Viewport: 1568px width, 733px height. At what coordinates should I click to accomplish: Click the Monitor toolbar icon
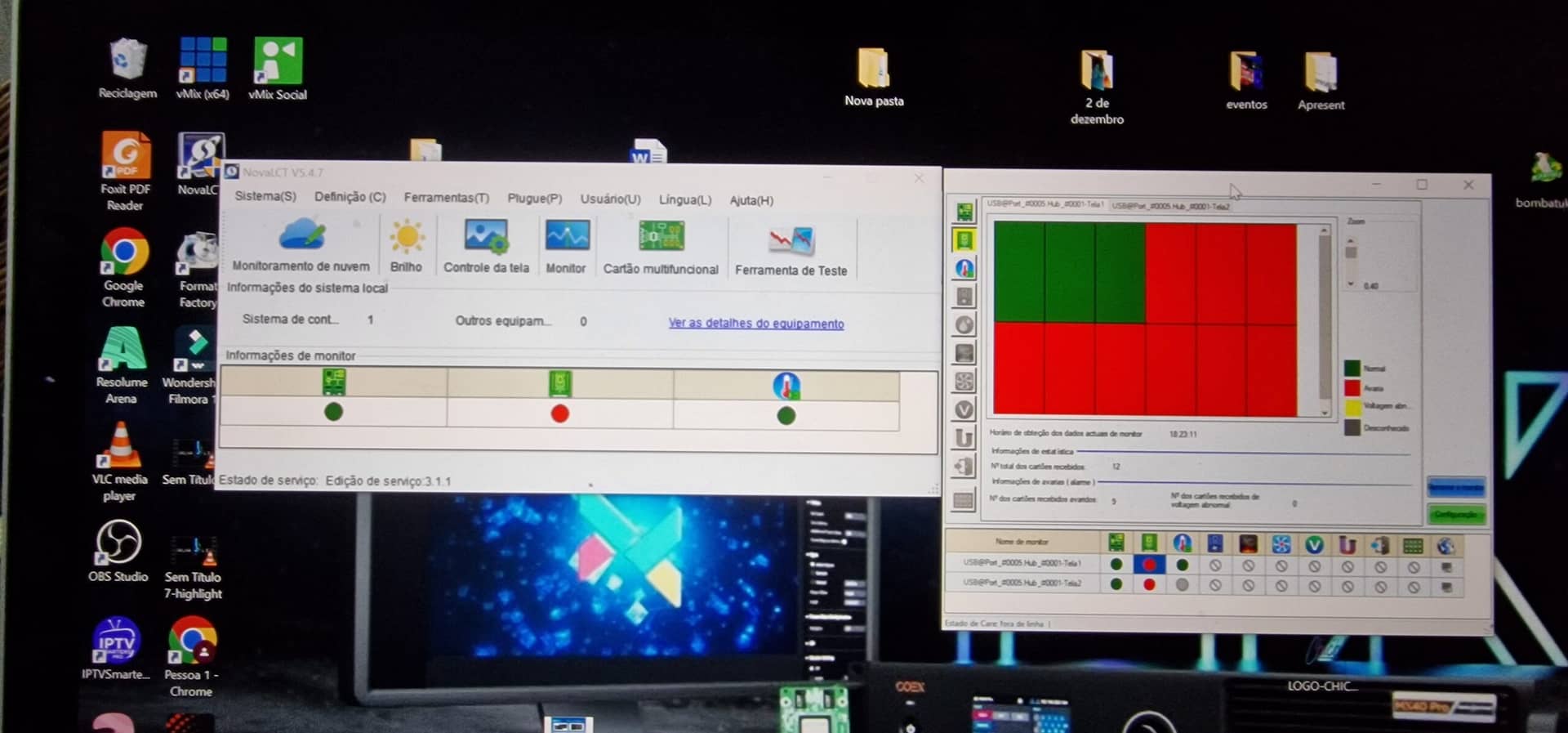566,238
